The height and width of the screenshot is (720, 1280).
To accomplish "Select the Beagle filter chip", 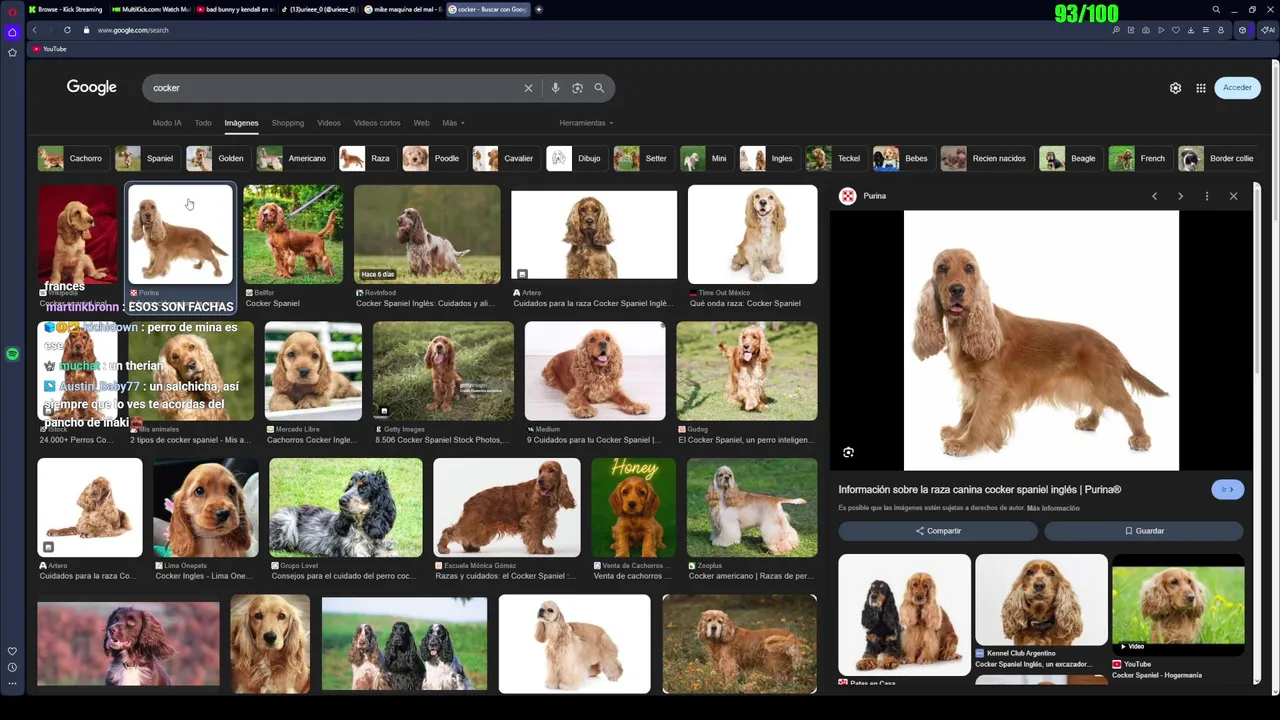I will pyautogui.click(x=1069, y=158).
